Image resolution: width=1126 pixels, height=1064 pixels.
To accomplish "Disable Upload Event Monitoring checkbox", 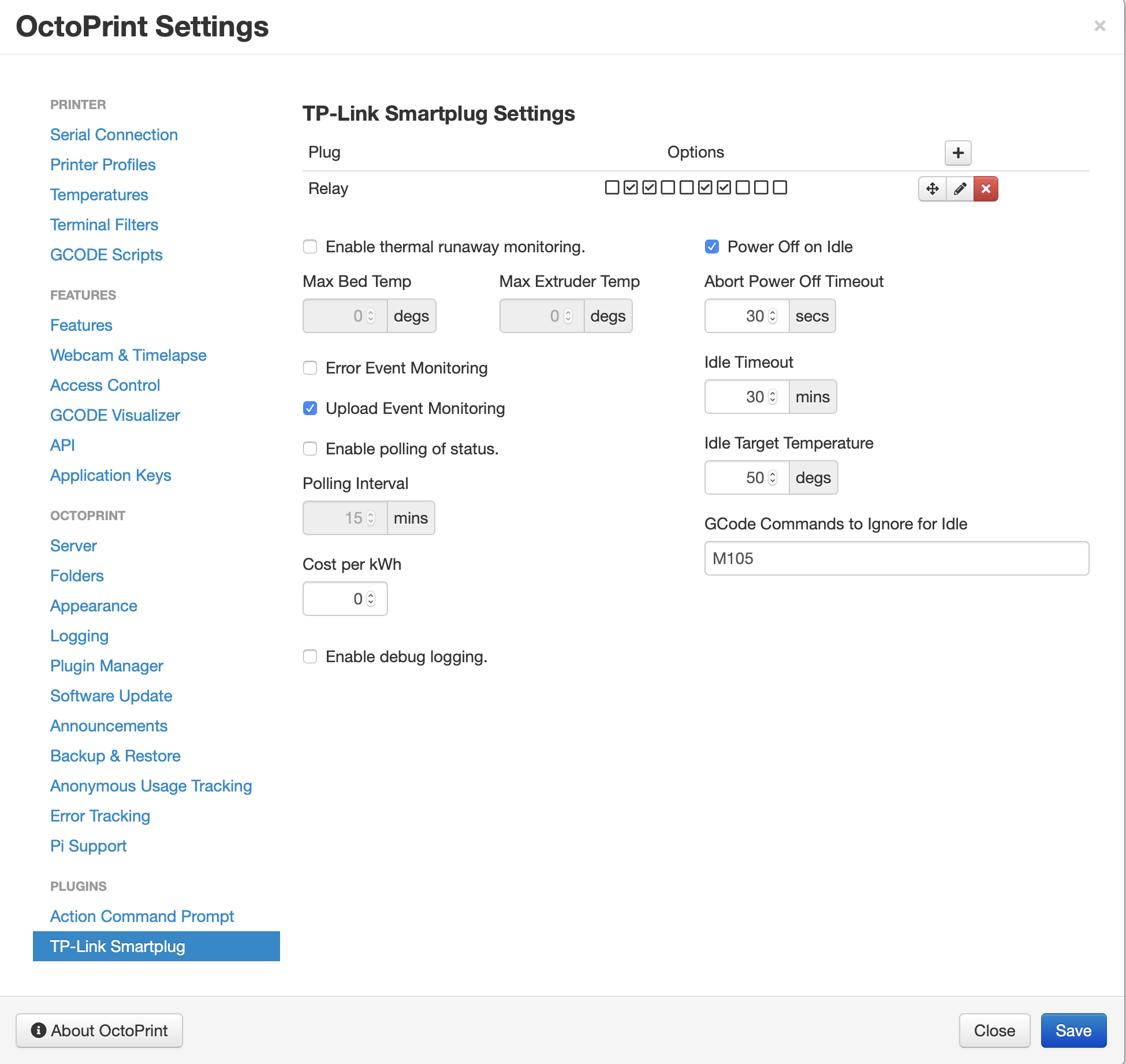I will 310,409.
